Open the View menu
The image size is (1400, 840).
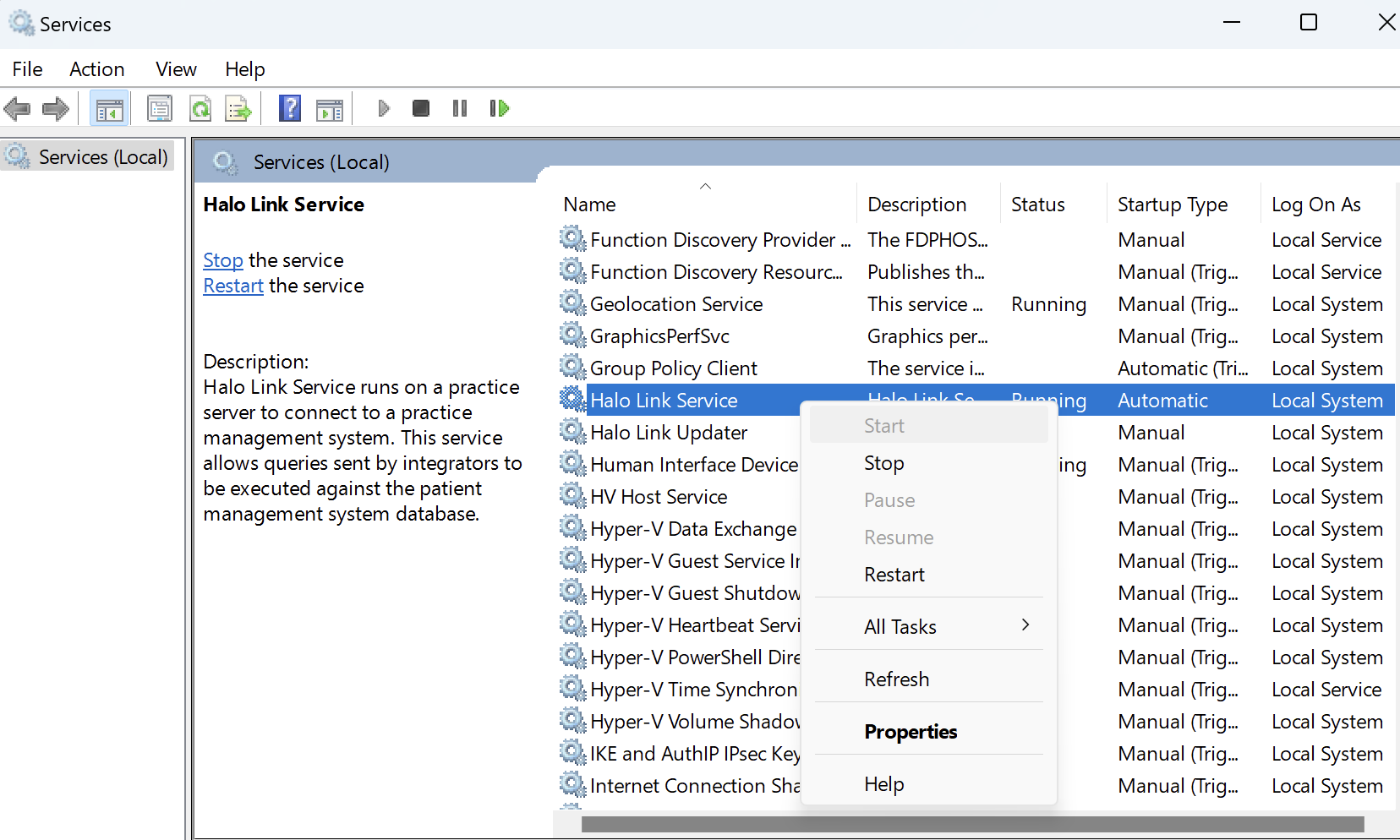pyautogui.click(x=176, y=69)
